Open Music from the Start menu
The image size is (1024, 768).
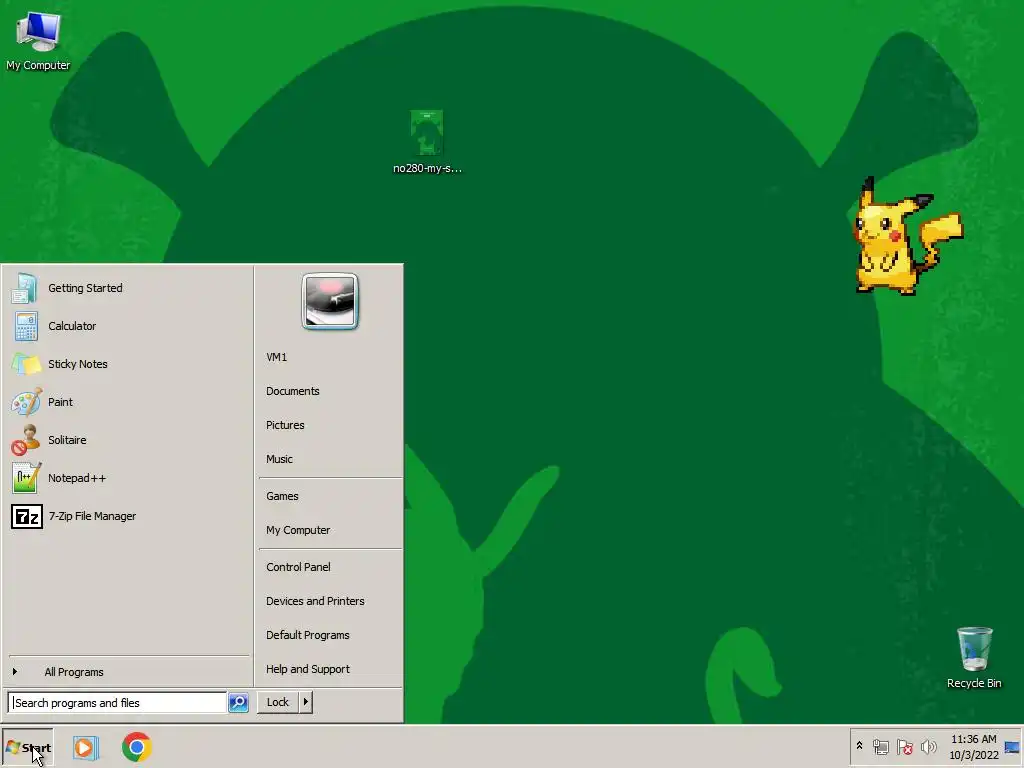[279, 459]
